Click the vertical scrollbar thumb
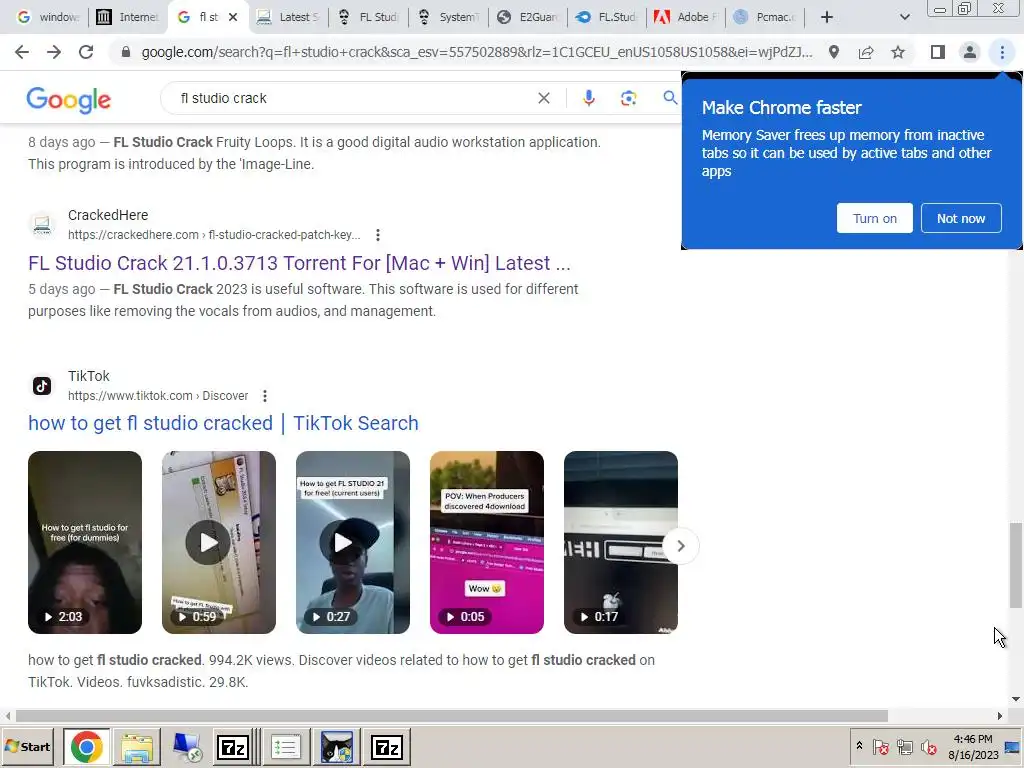The height and width of the screenshot is (768, 1024). click(1015, 566)
